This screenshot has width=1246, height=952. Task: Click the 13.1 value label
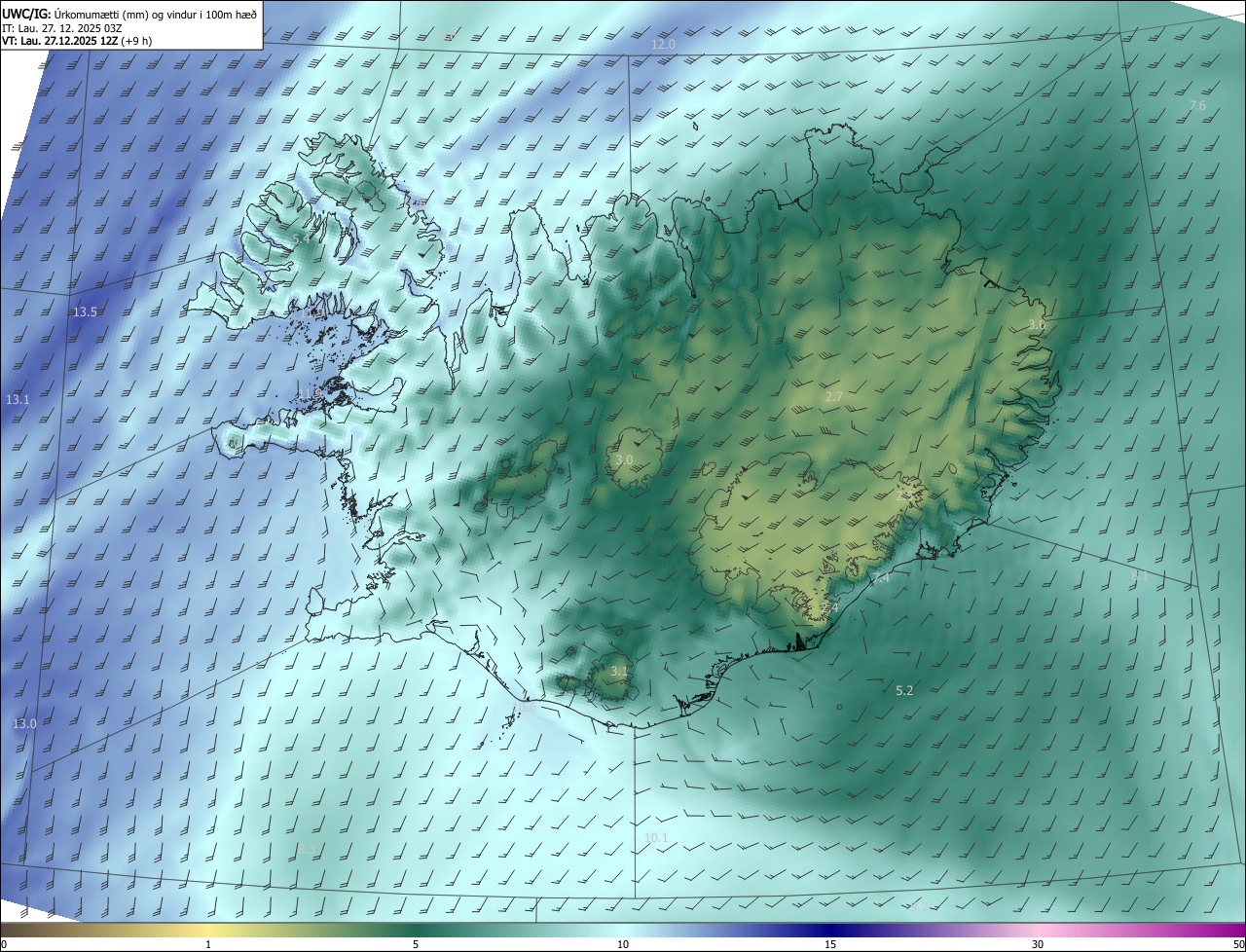pyautogui.click(x=18, y=400)
